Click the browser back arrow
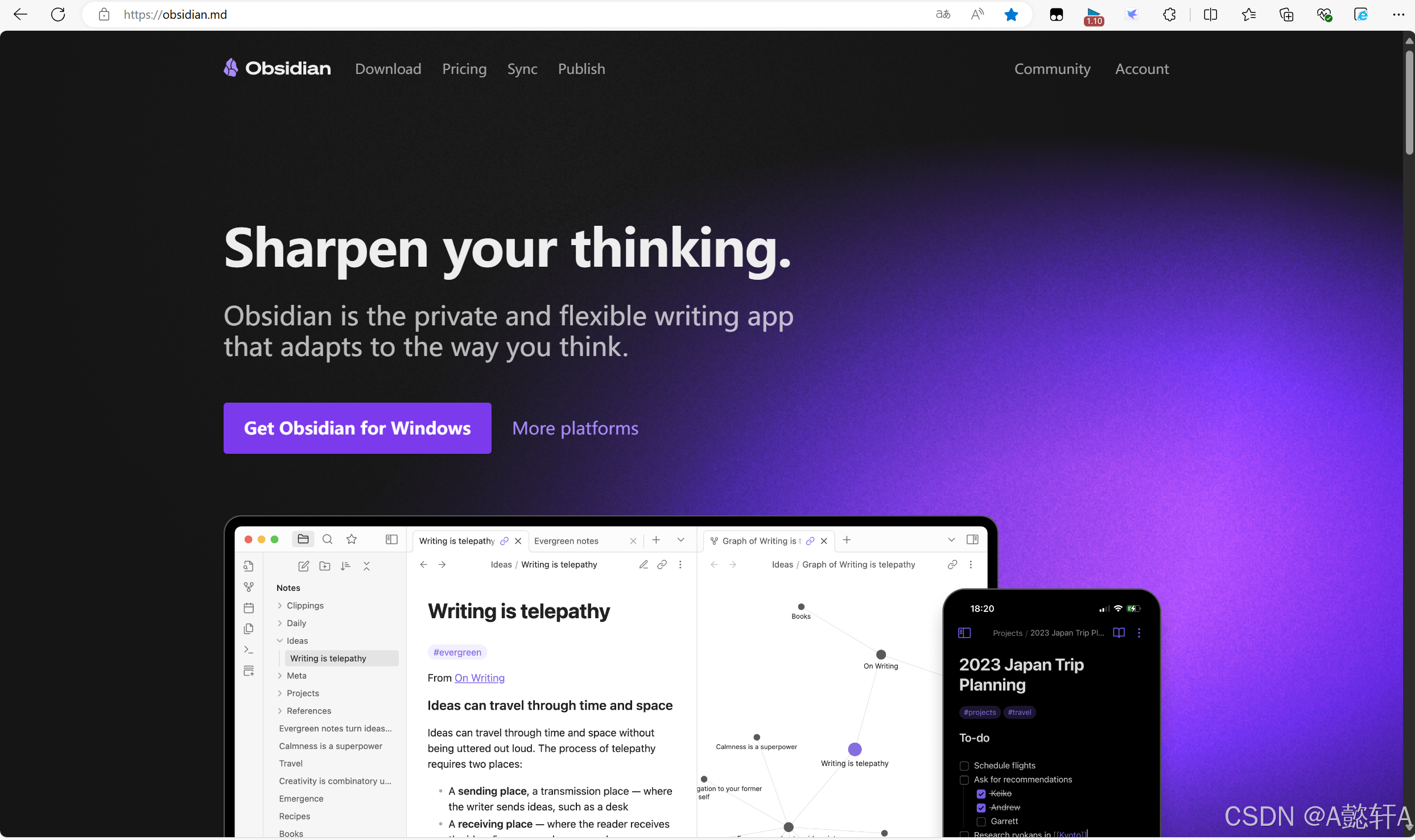This screenshot has width=1415, height=840. click(x=20, y=15)
